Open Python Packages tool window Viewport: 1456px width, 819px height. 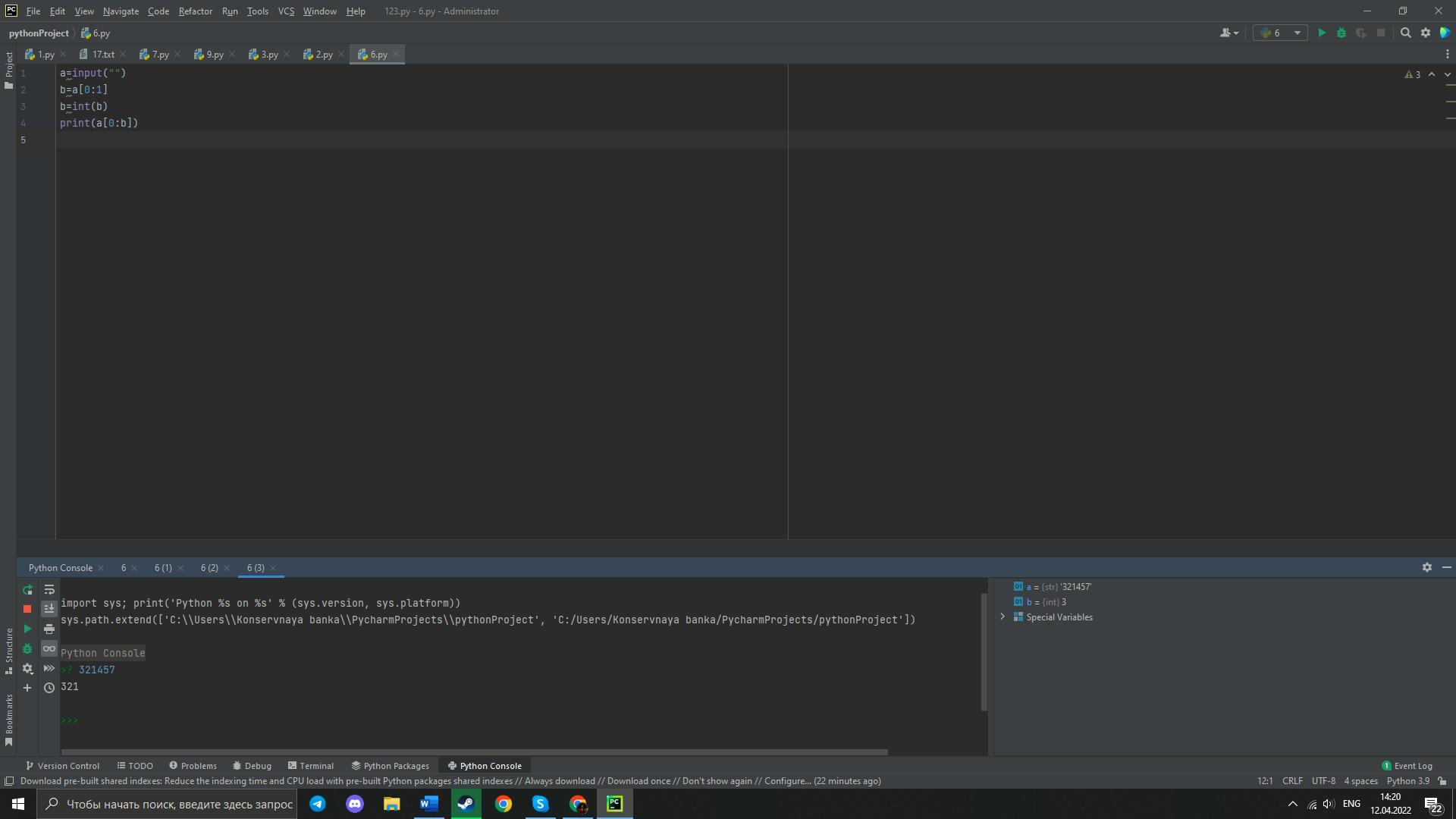390,765
